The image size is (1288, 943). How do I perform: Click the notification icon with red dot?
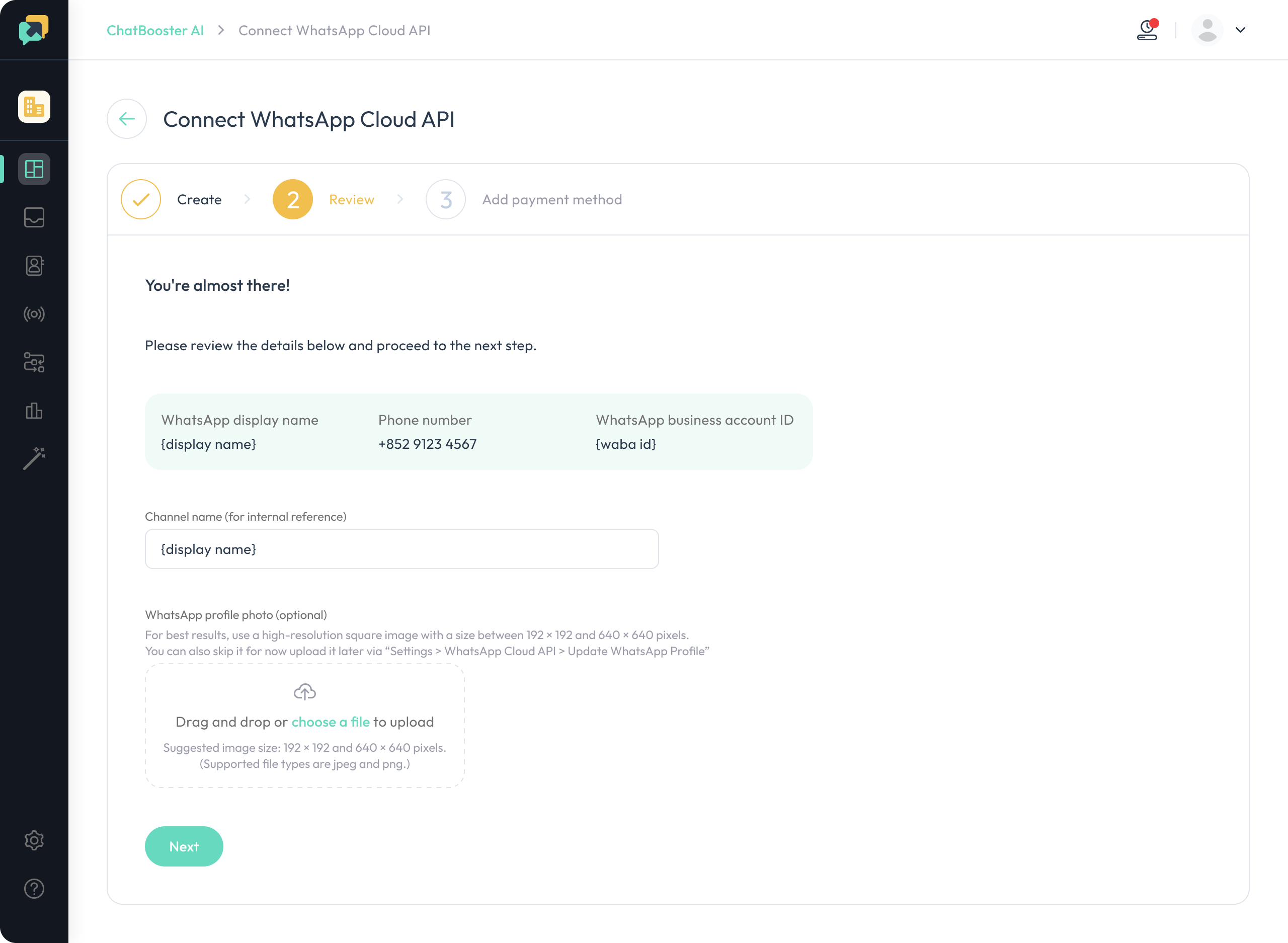click(x=1148, y=30)
